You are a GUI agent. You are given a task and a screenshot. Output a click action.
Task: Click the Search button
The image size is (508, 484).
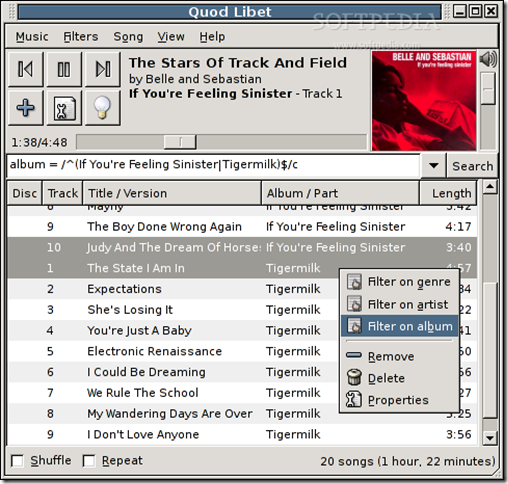(x=473, y=166)
